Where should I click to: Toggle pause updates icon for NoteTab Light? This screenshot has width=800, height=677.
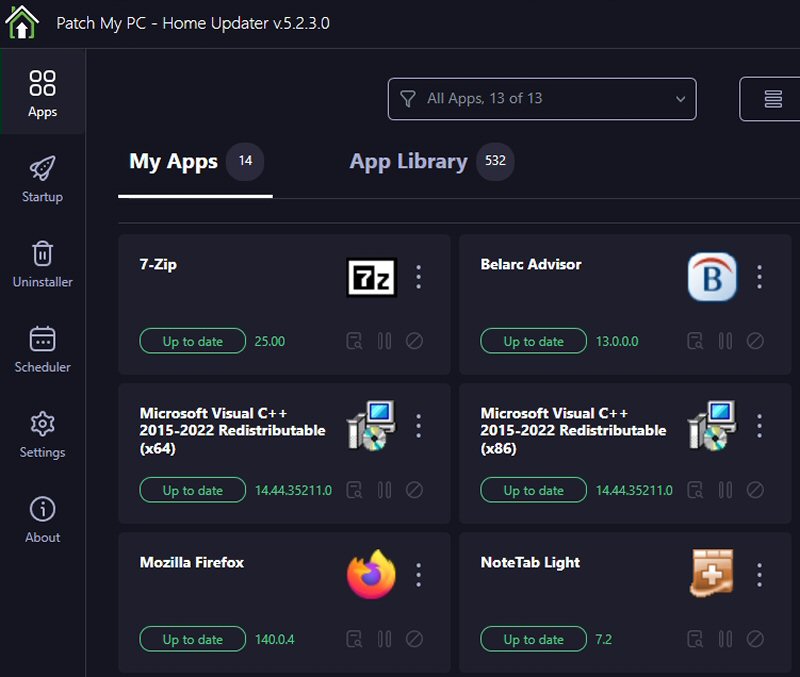[725, 639]
